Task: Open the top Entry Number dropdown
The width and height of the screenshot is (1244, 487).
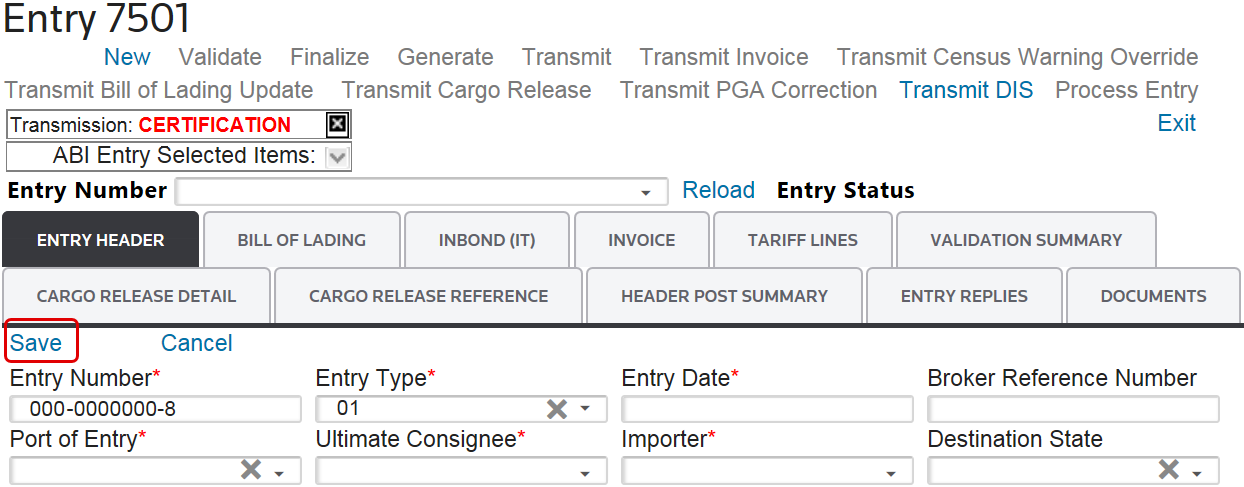Action: pyautogui.click(x=648, y=192)
